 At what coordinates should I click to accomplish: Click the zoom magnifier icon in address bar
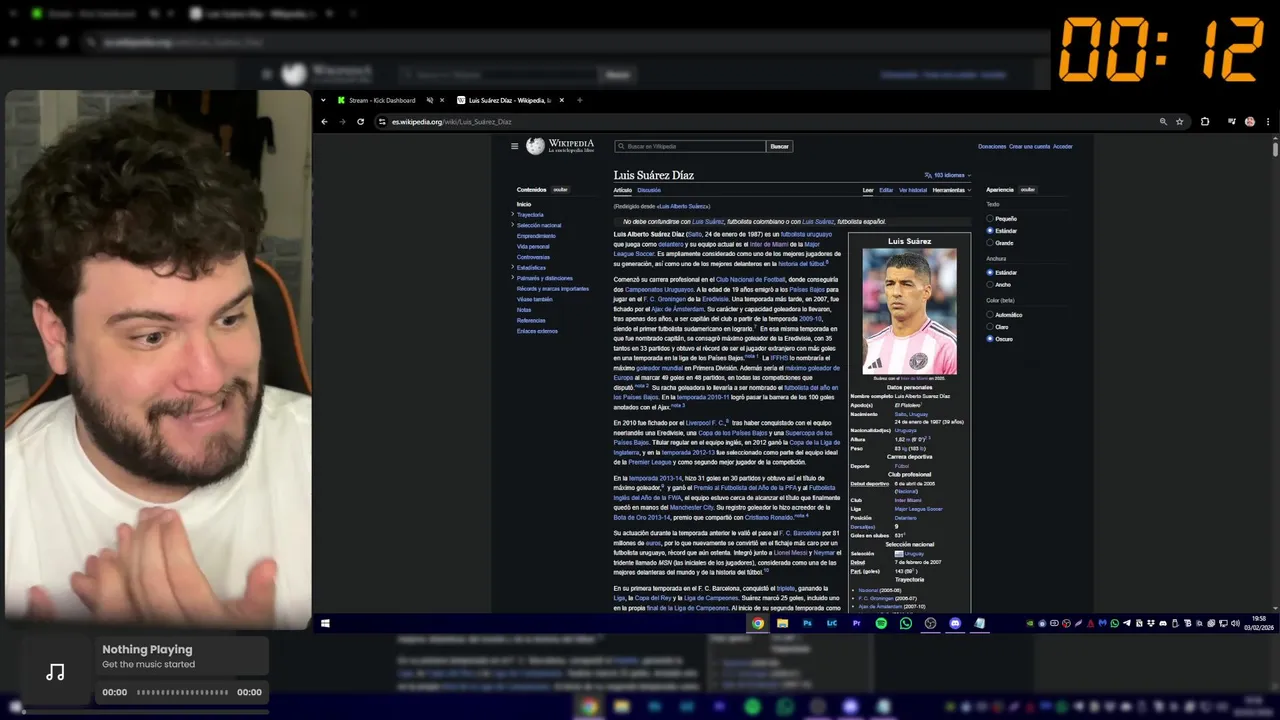pyautogui.click(x=1163, y=122)
